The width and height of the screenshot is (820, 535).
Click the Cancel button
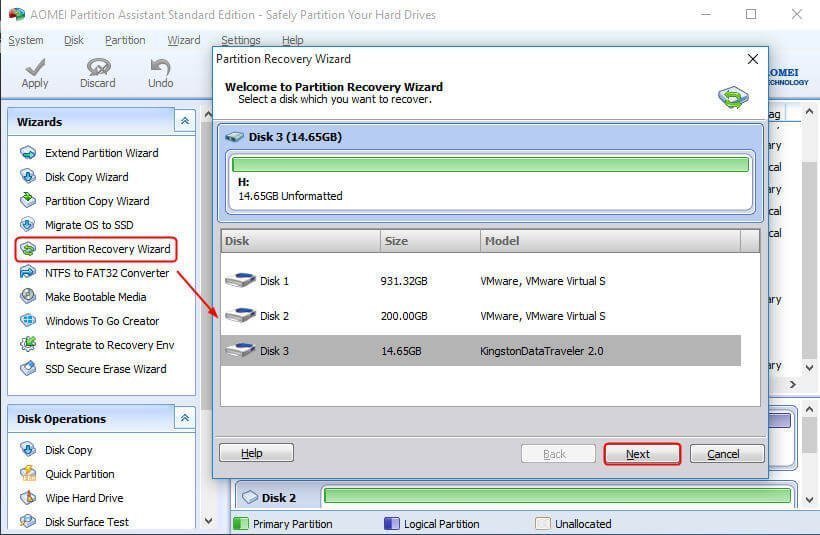727,454
